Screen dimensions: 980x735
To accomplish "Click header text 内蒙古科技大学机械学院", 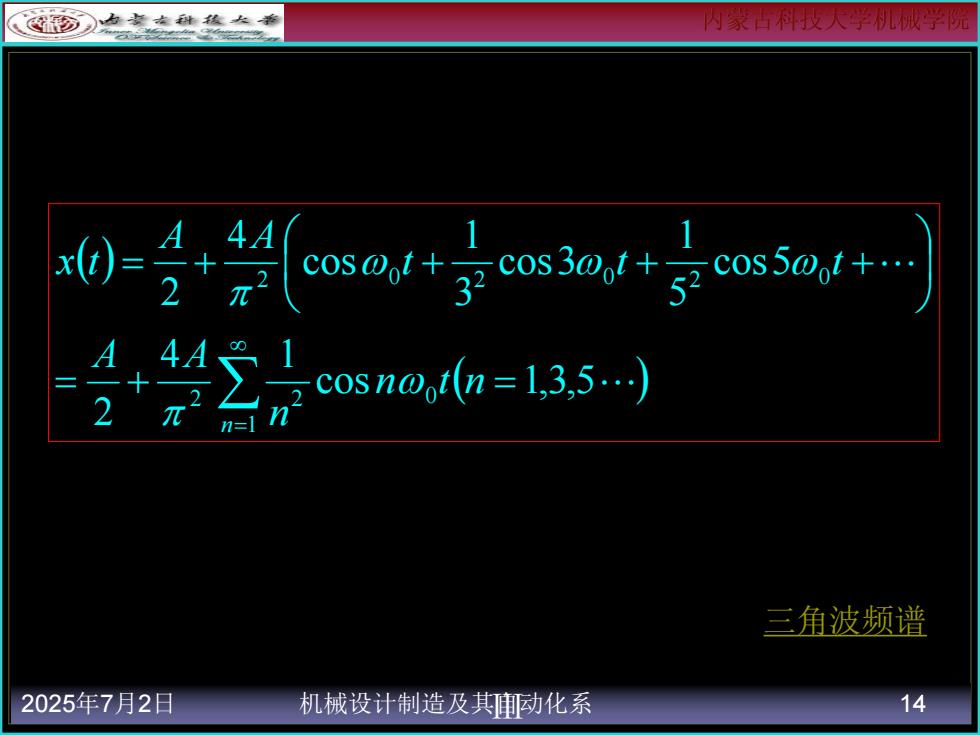I will pyautogui.click(x=836, y=20).
